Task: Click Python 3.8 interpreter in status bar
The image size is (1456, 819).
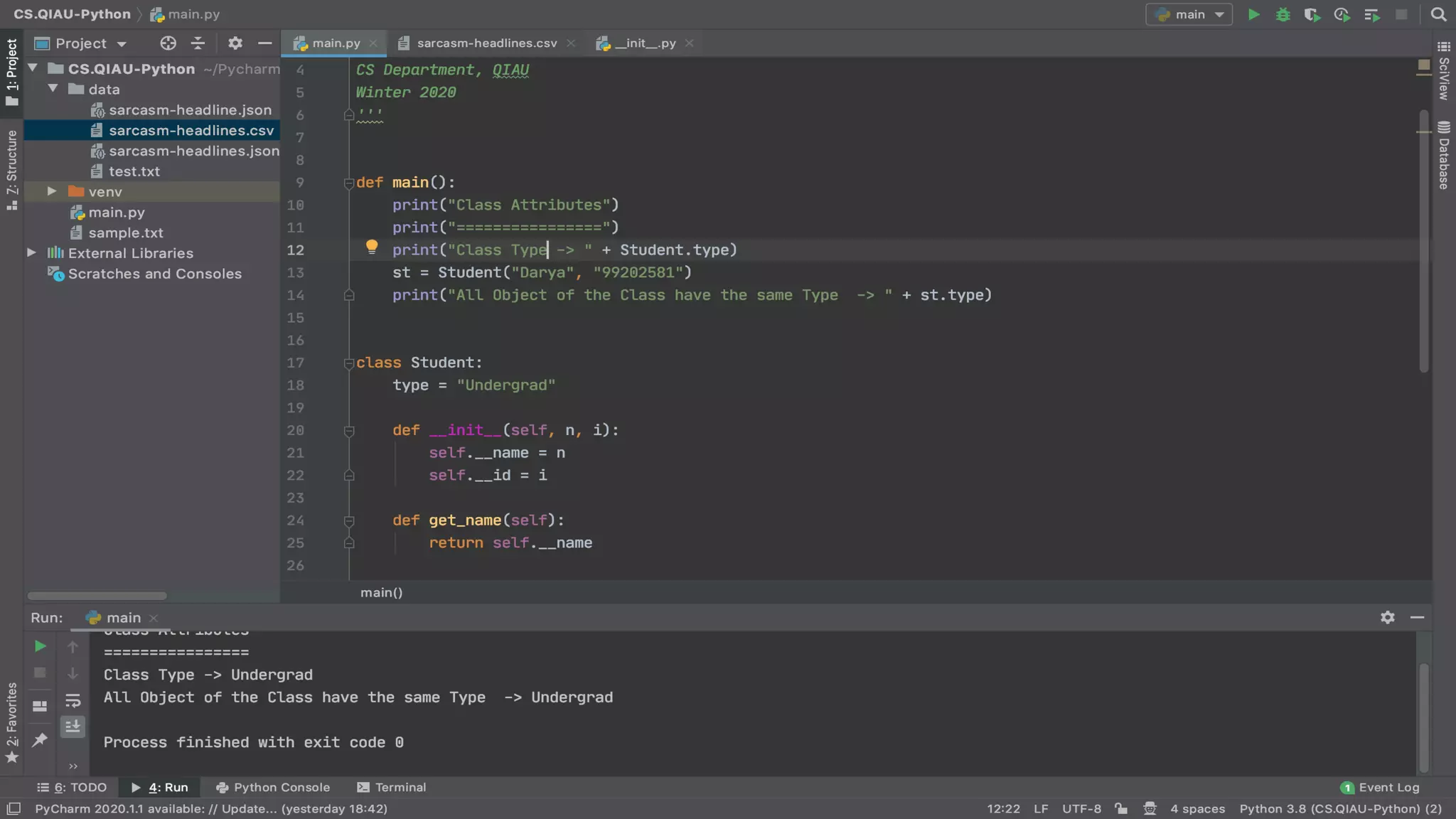Action: [x=1340, y=808]
